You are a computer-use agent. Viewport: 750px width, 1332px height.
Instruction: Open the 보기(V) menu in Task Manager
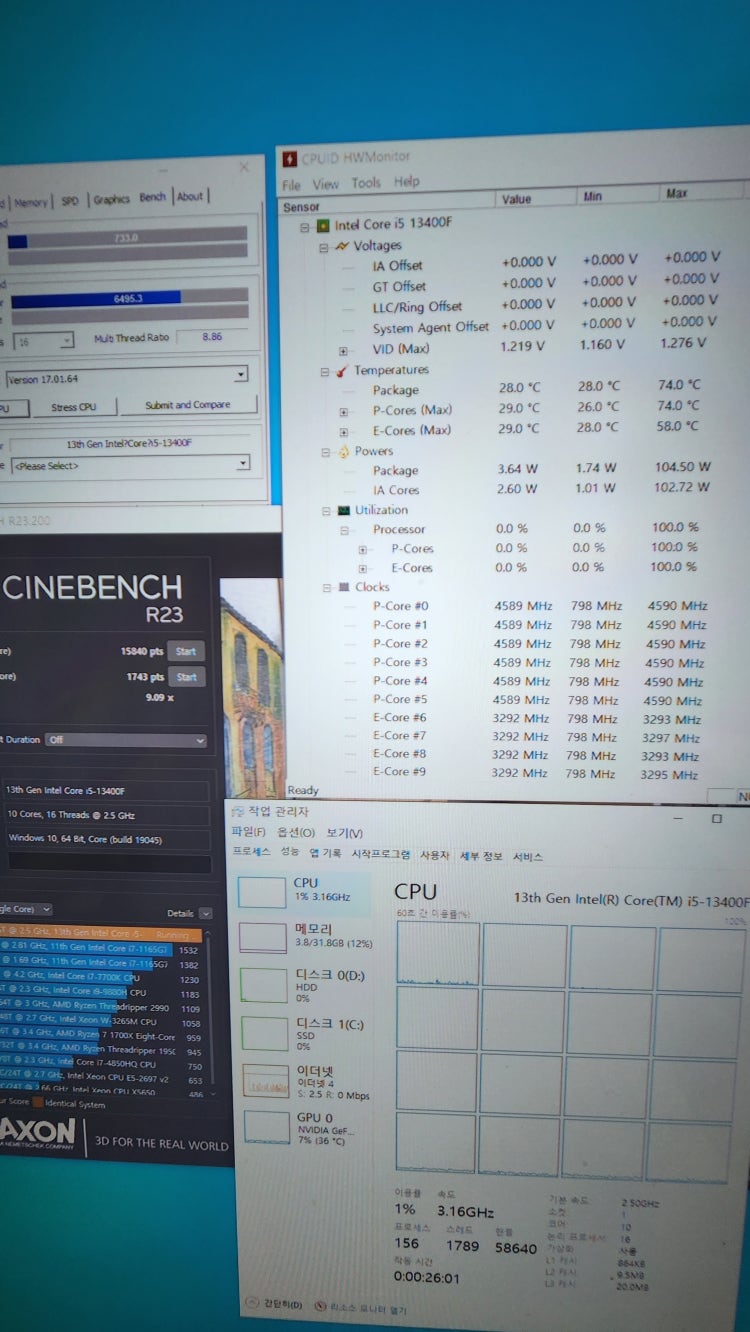pos(344,834)
